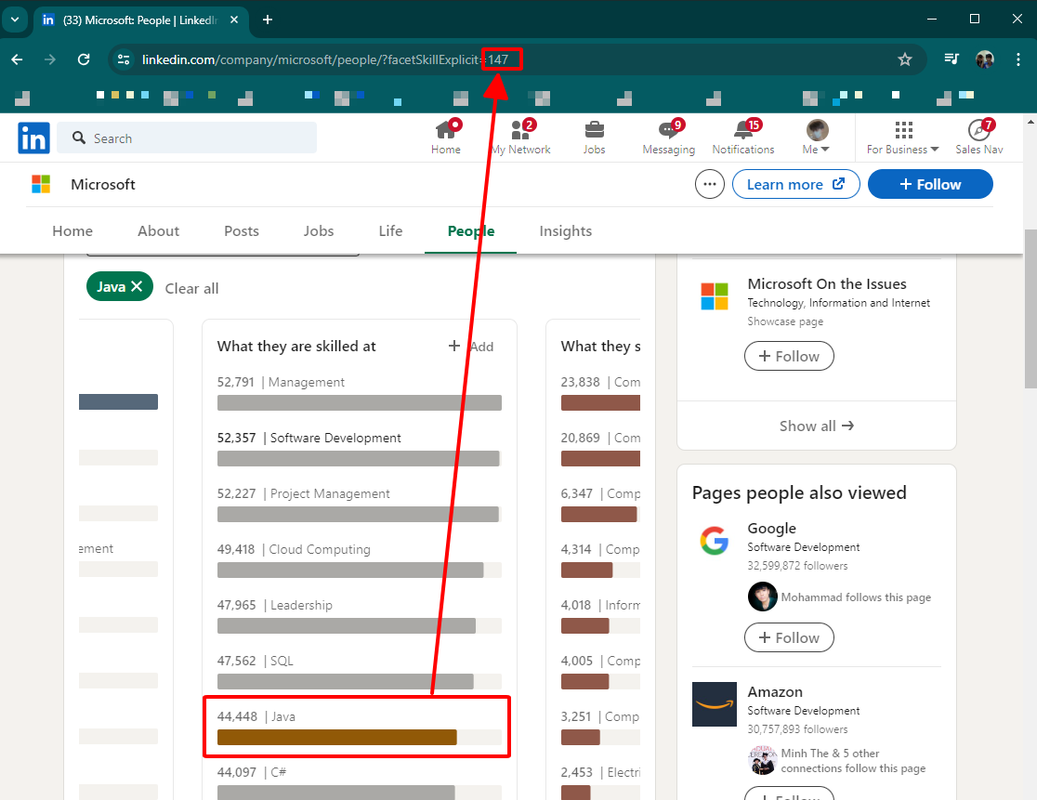
Task: Click 23,838 row in right skills card
Action: click(601, 393)
